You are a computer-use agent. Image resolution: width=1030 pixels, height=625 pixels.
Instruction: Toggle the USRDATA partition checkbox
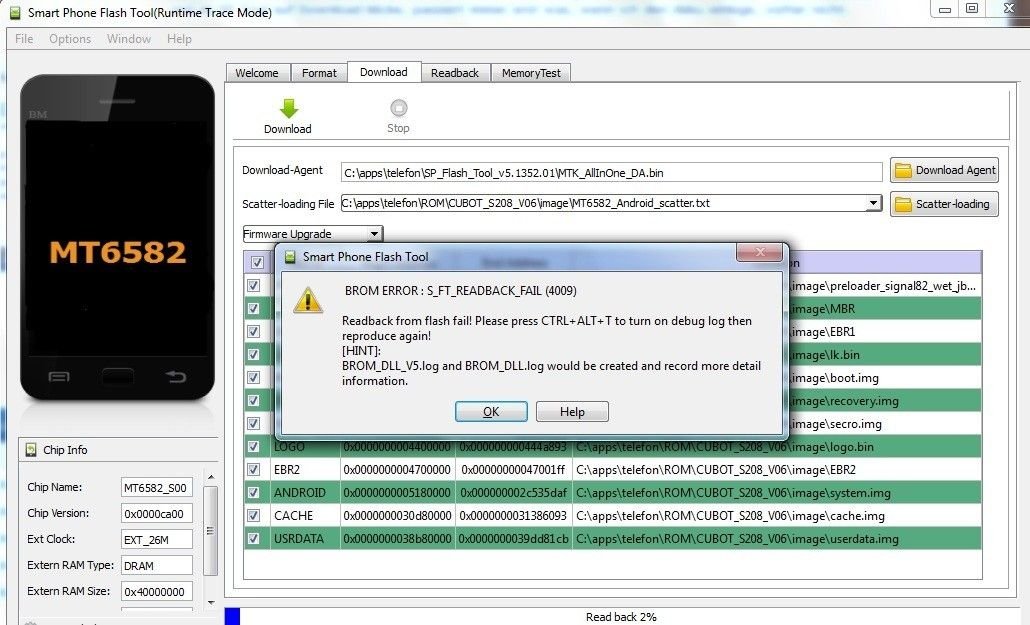pyautogui.click(x=254, y=539)
